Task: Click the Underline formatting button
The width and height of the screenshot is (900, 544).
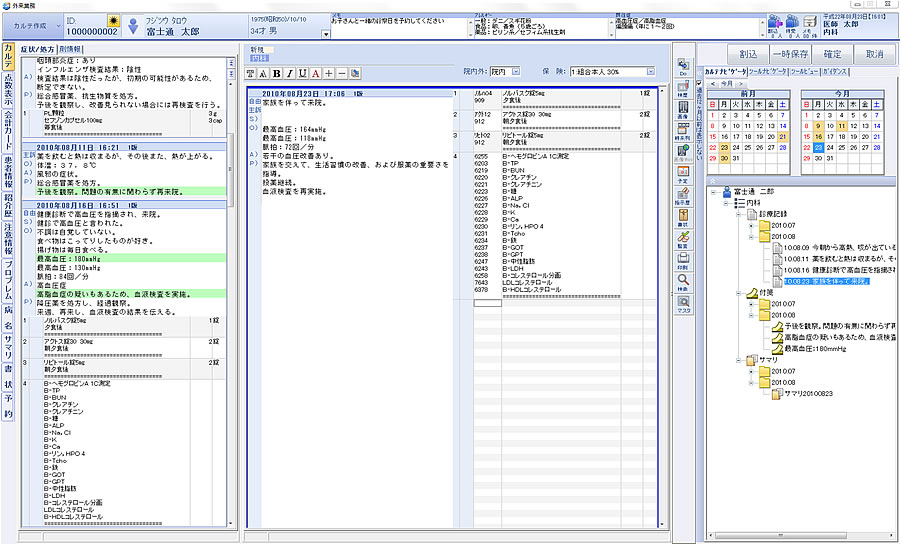Action: [302, 74]
